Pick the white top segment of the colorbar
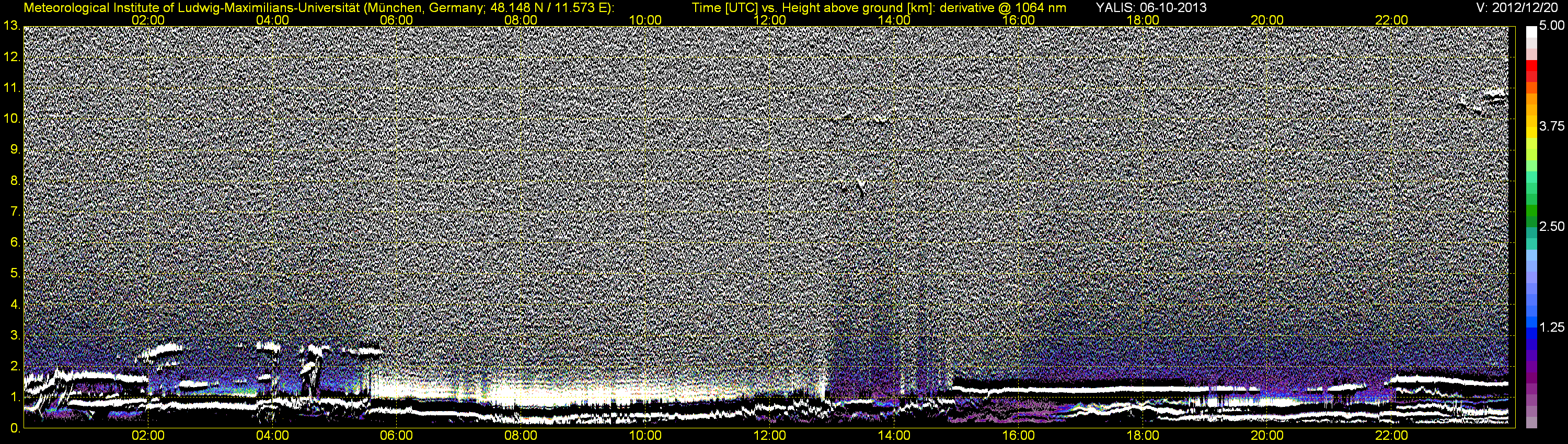This screenshot has height=444, width=1568. point(1531,32)
